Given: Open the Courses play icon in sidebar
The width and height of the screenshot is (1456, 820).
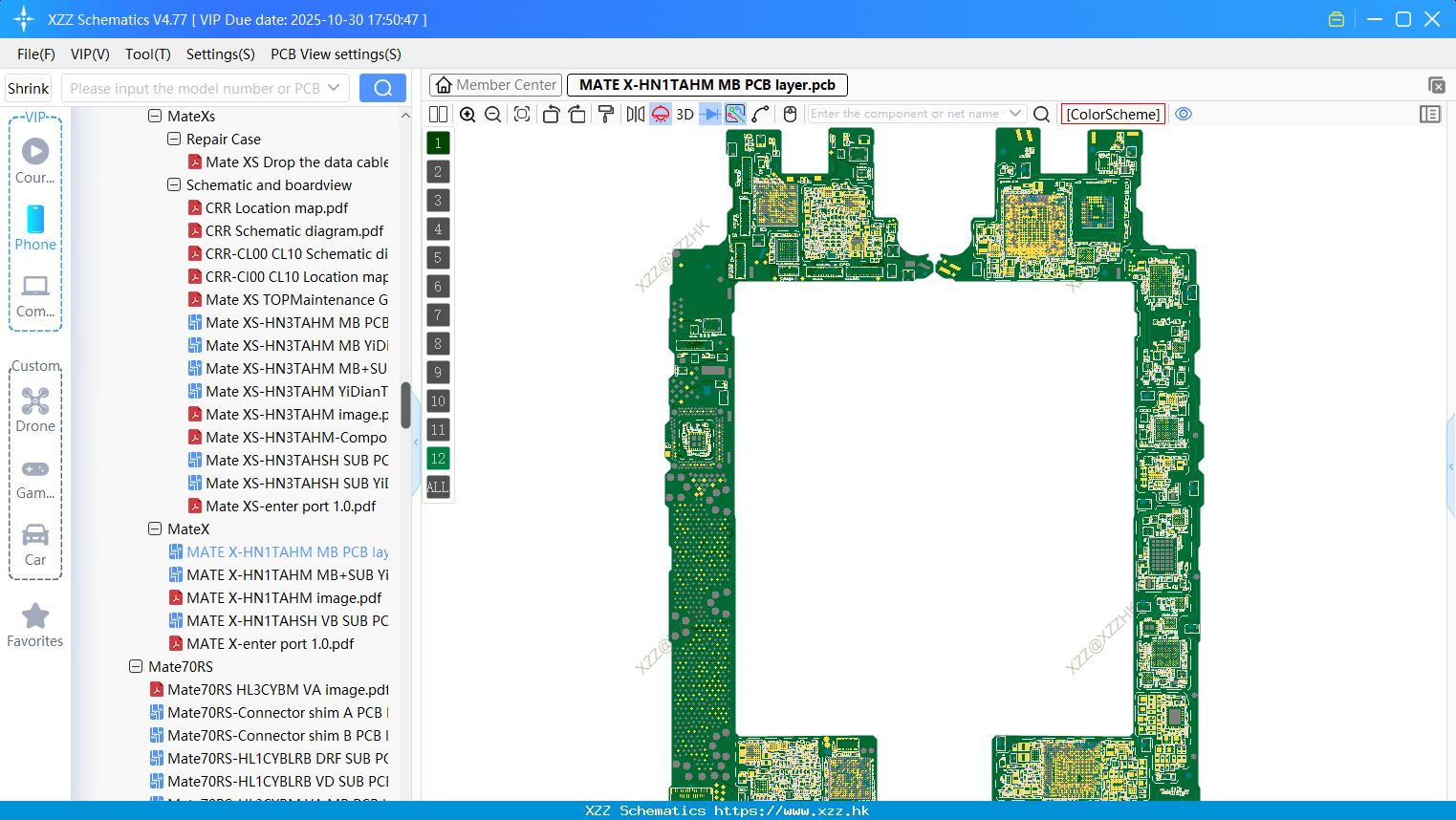Looking at the screenshot, I should click(35, 151).
